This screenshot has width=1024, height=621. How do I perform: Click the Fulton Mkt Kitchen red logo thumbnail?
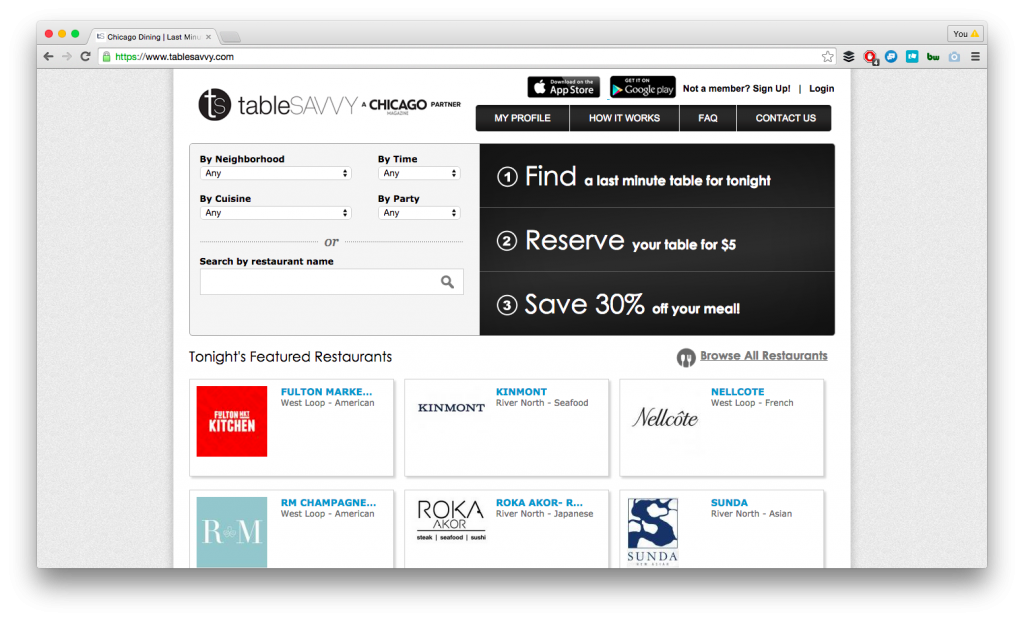tap(232, 421)
